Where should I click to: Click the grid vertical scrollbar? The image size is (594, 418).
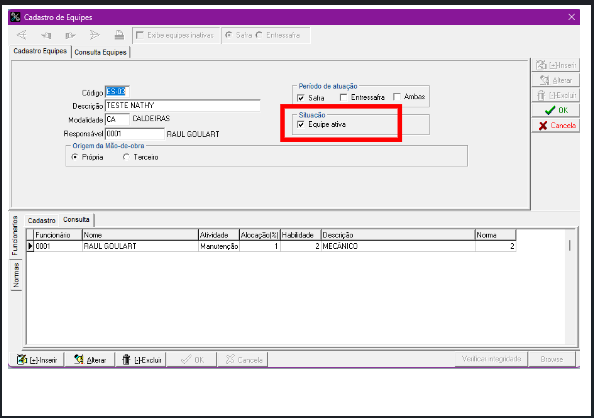(x=570, y=287)
